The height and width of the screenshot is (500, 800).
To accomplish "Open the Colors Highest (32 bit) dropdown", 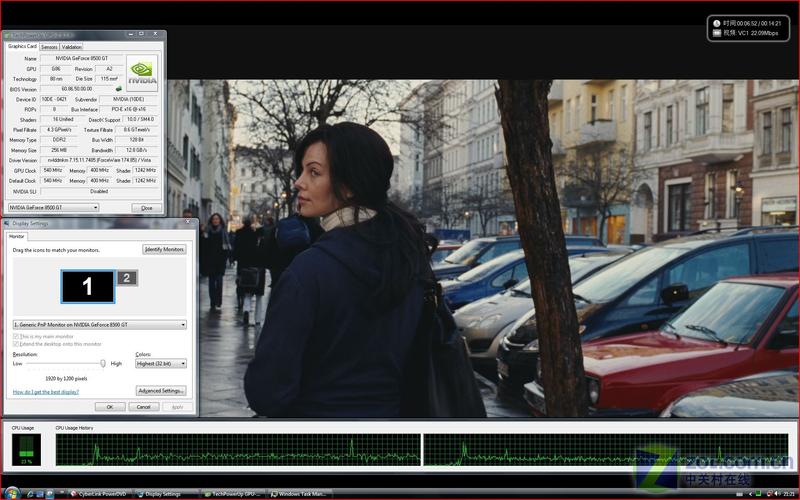I will coord(161,363).
